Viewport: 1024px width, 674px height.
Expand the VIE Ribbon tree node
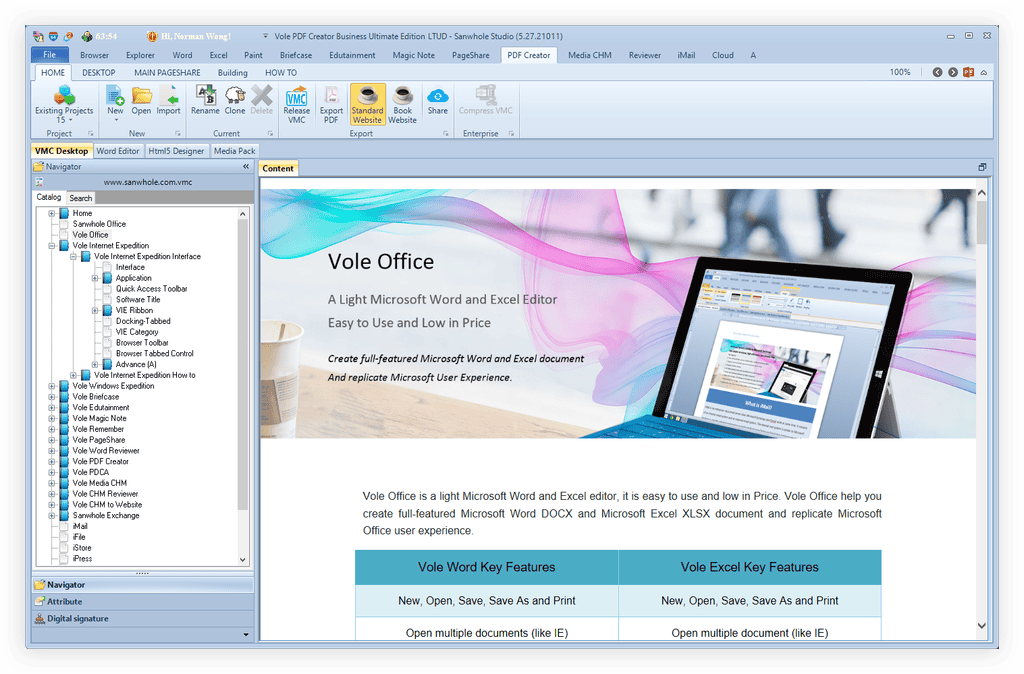[x=95, y=310]
